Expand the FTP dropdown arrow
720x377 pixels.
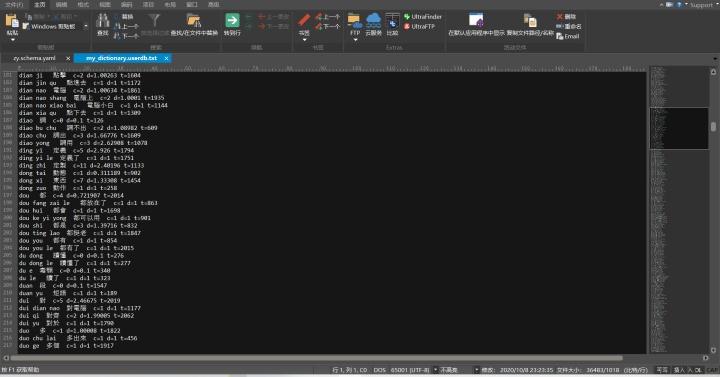[x=355, y=40]
